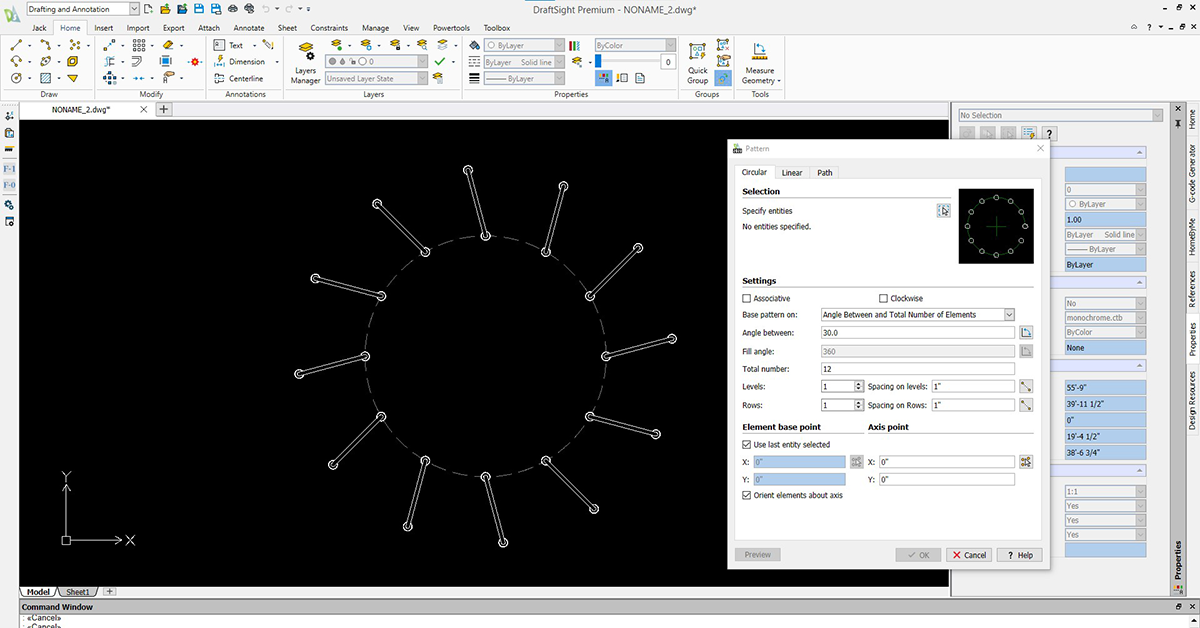Viewport: 1200px width, 628px height.
Task: Uncheck Use last entity selected
Action: tap(746, 446)
